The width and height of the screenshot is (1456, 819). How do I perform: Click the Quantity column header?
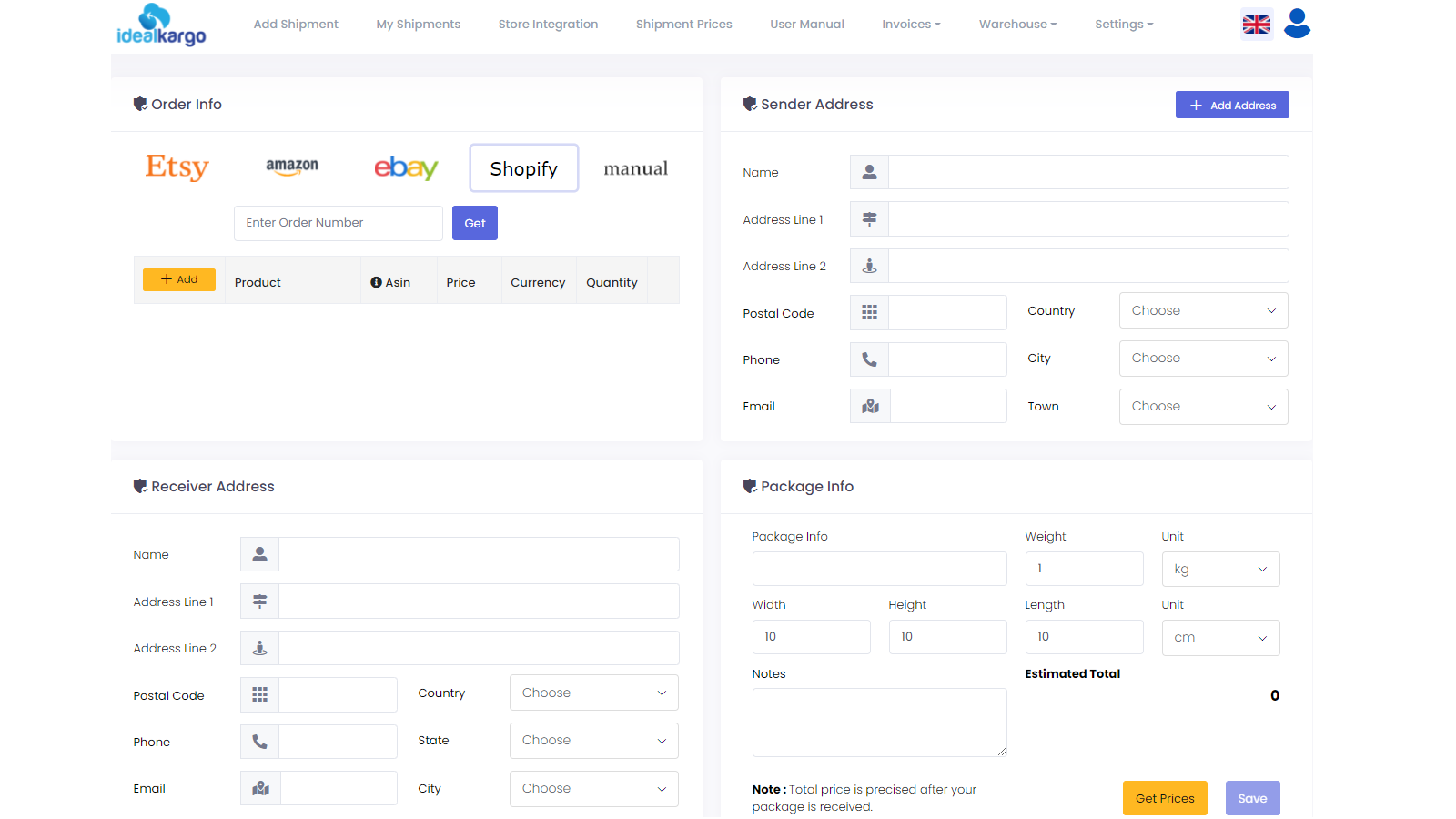point(612,282)
